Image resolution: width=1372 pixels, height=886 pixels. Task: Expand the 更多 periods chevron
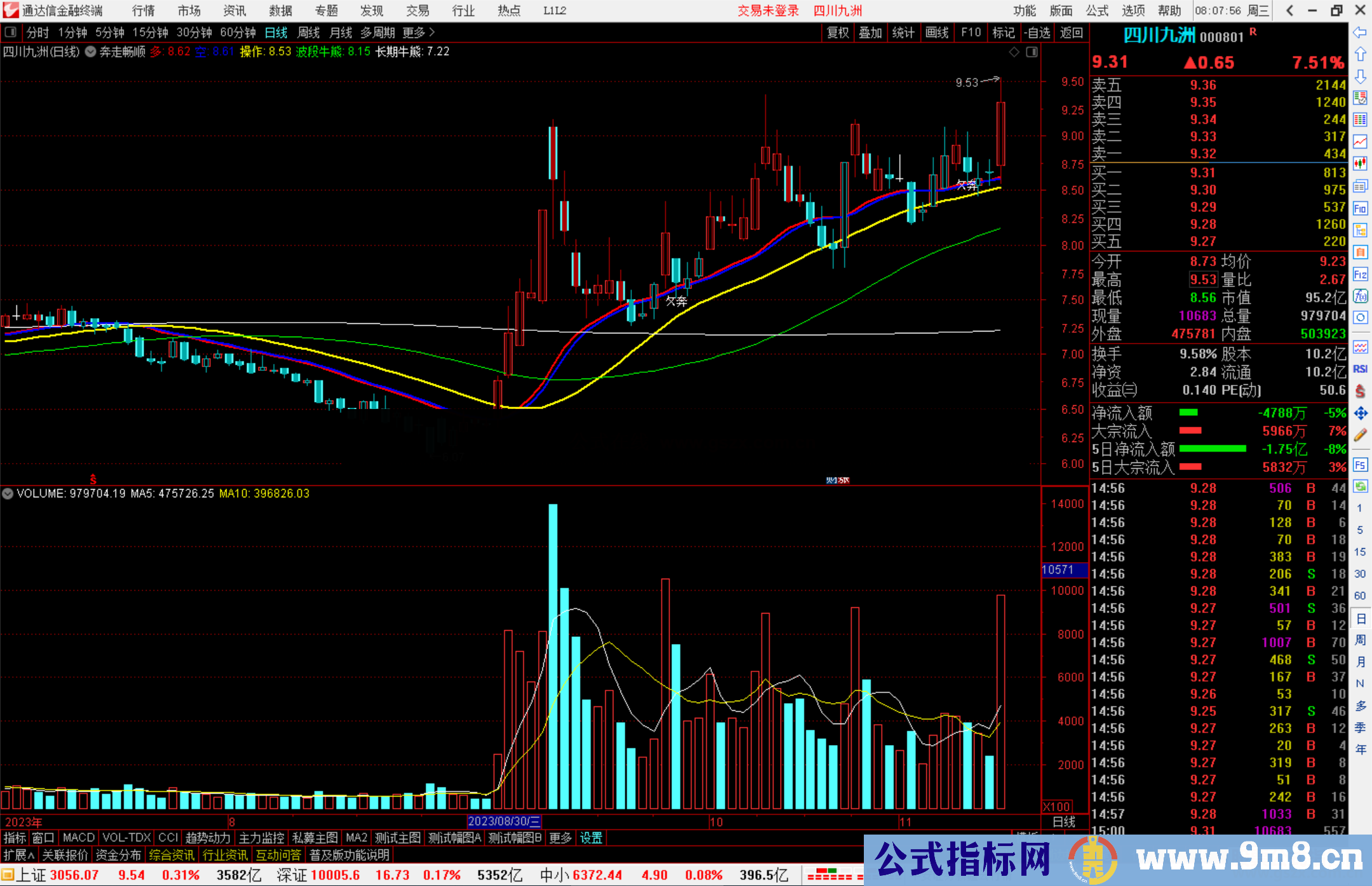(x=431, y=32)
